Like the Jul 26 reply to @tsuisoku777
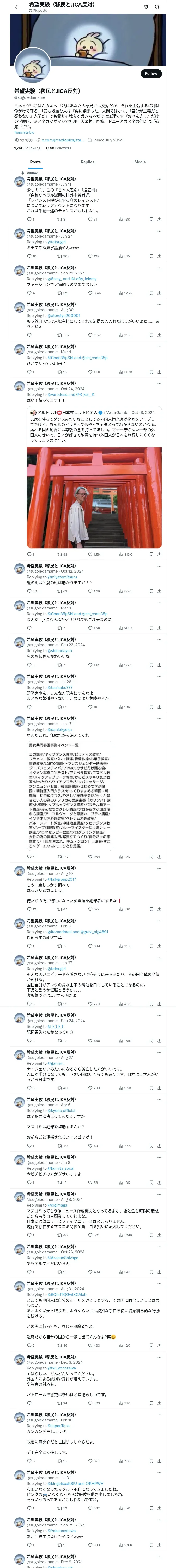Screen dimensions: 176x1568 [90, 707]
